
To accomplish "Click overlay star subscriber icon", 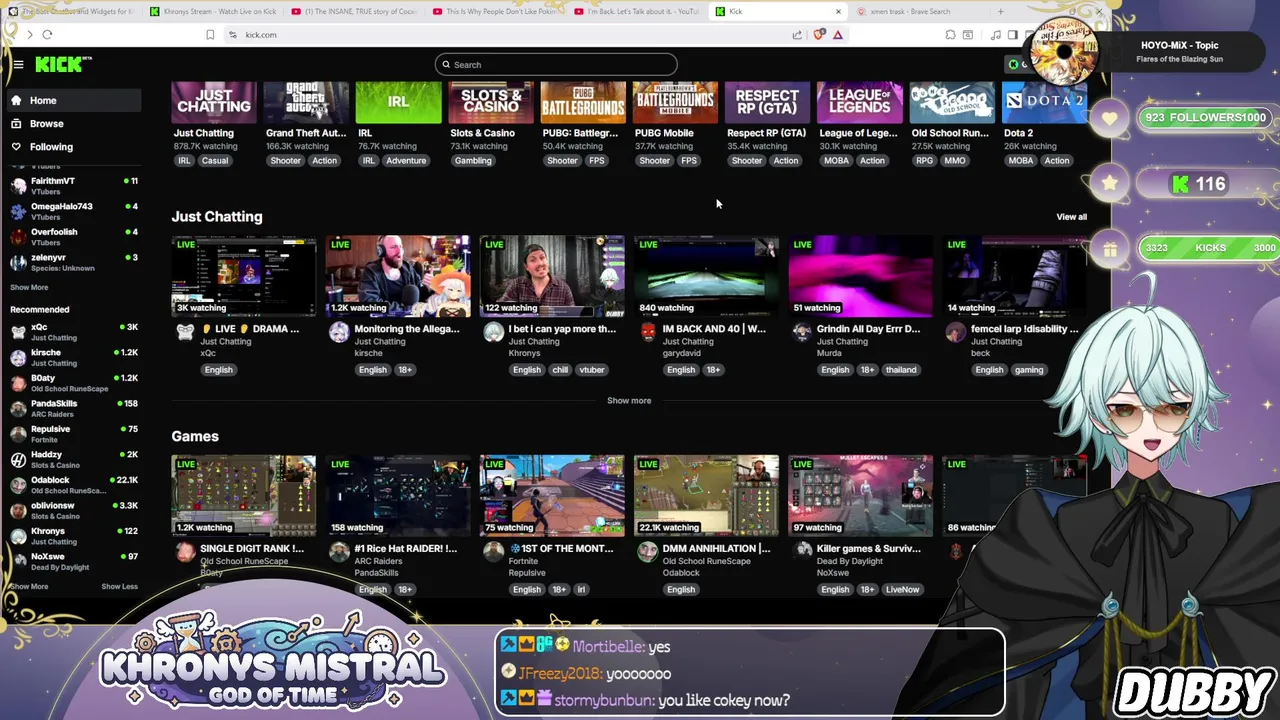I will click(1110, 183).
